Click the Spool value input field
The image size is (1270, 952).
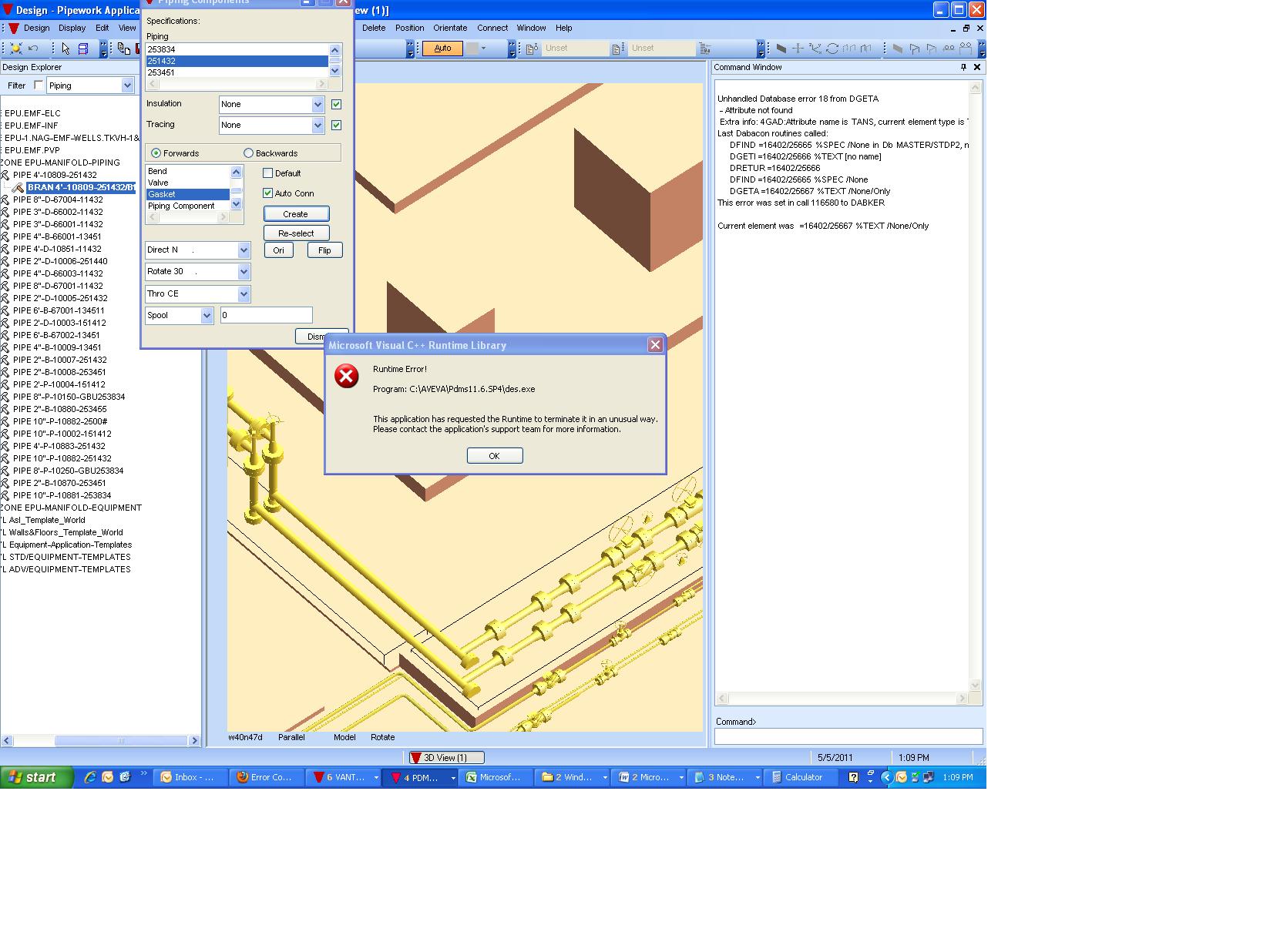(x=266, y=315)
